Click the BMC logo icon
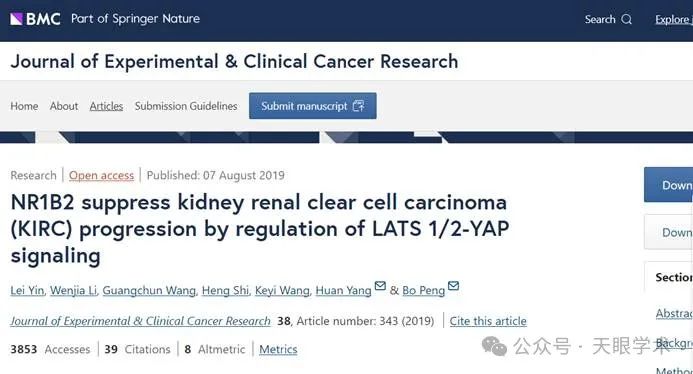The height and width of the screenshot is (374, 693). 16,19
